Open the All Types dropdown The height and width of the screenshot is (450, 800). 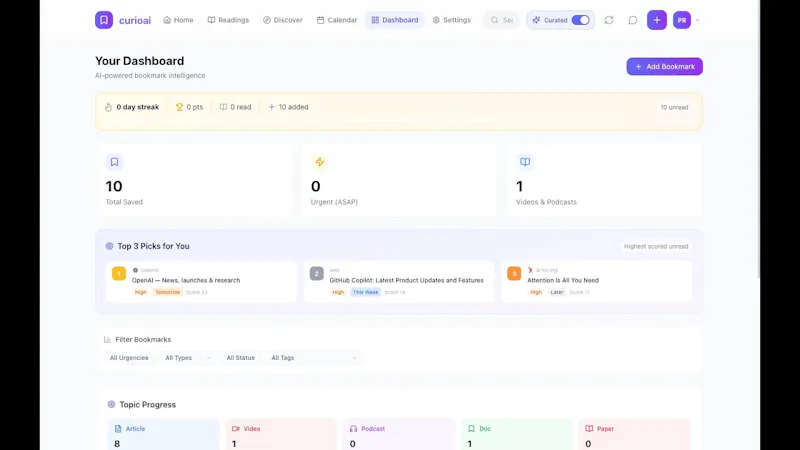[x=187, y=358]
